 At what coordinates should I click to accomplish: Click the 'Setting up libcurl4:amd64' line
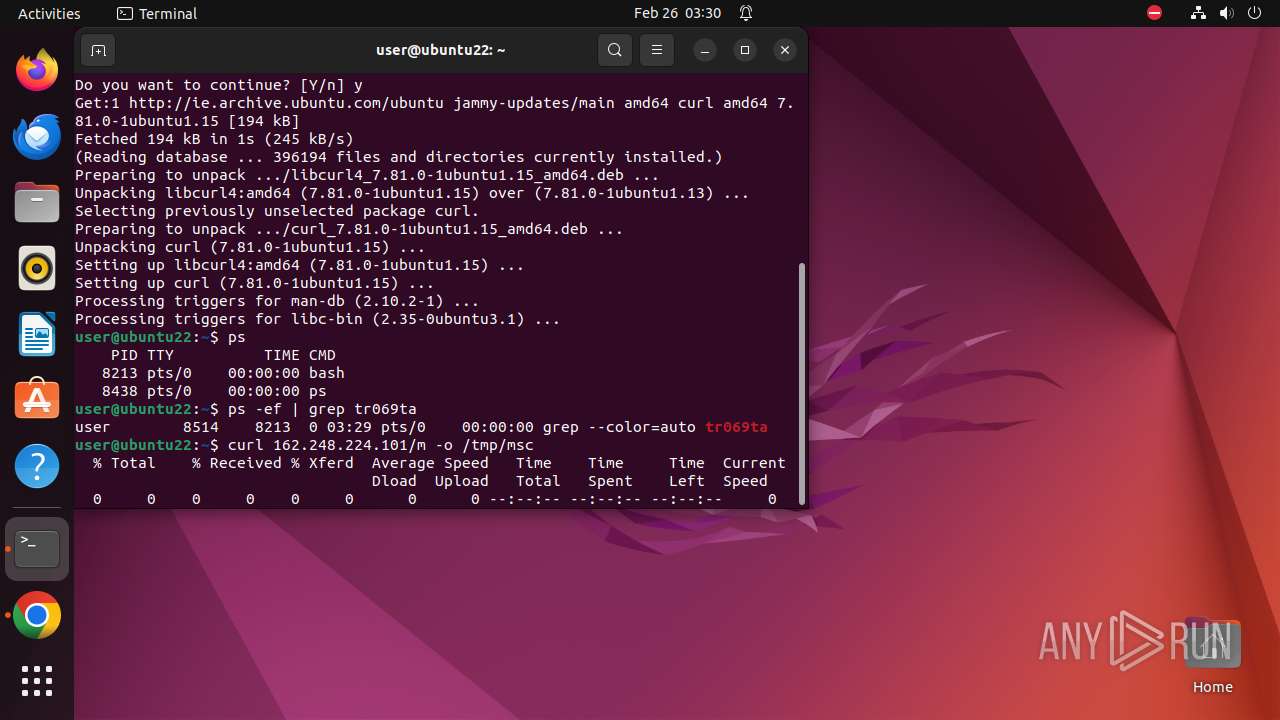coord(300,265)
